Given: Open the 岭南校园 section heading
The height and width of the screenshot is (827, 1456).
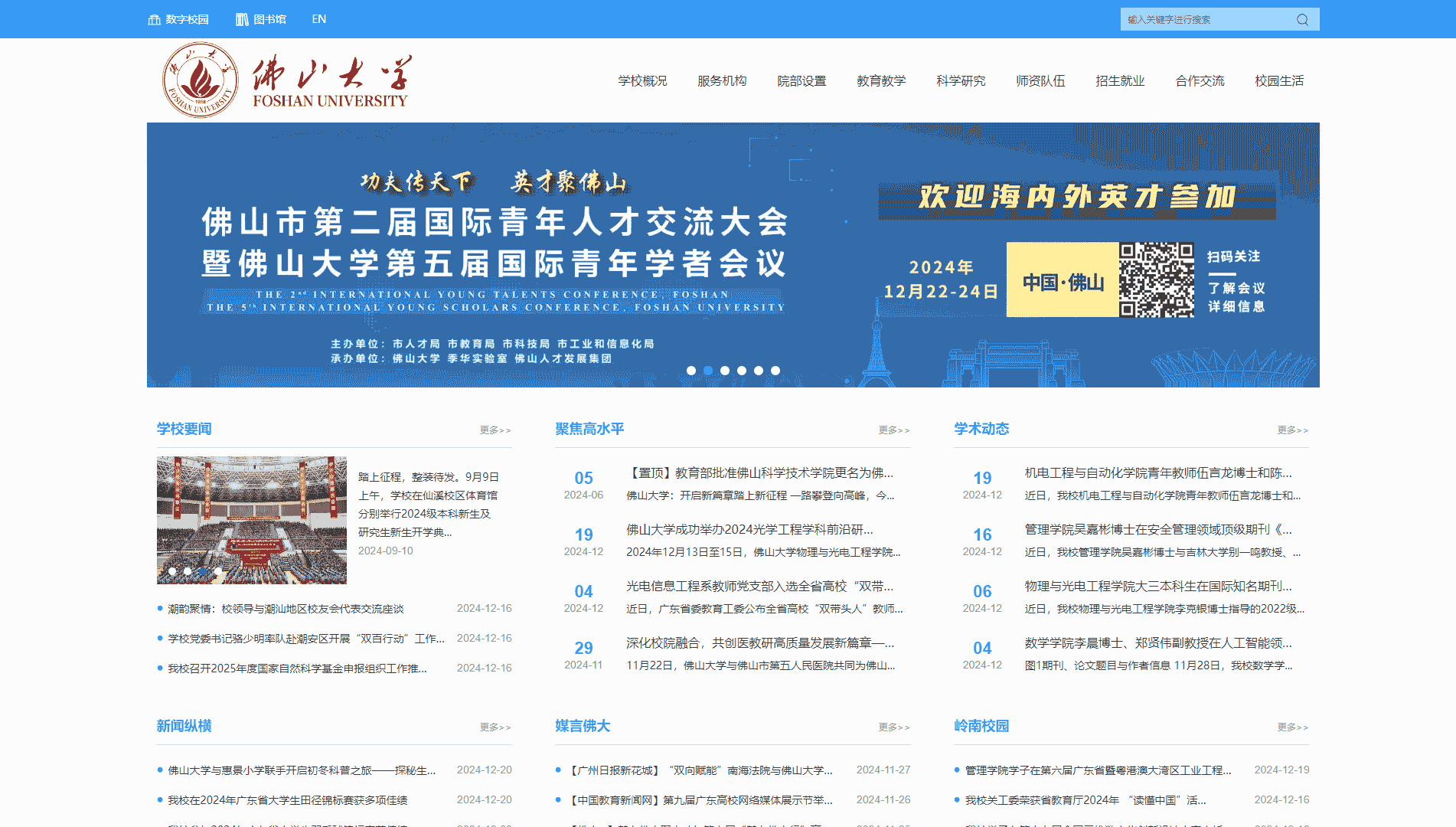Looking at the screenshot, I should click(x=981, y=726).
